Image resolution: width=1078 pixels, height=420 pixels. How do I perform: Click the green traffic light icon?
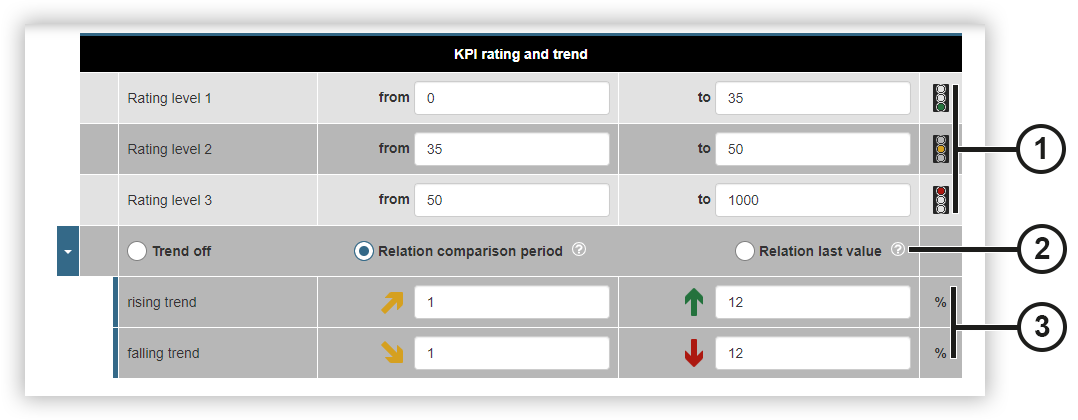click(940, 98)
